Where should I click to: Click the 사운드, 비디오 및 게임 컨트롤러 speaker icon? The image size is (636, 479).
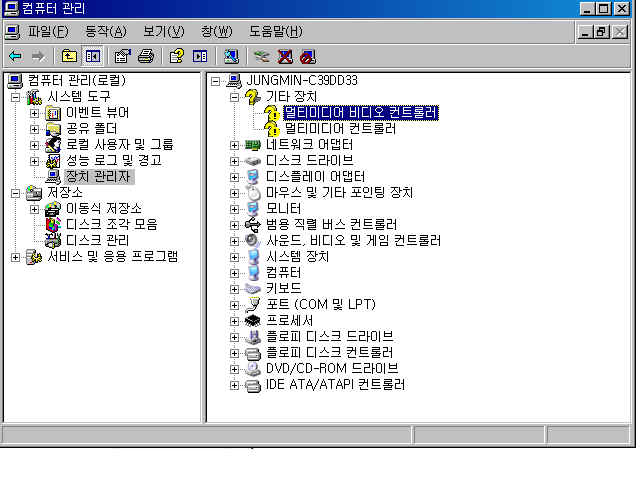(x=253, y=241)
